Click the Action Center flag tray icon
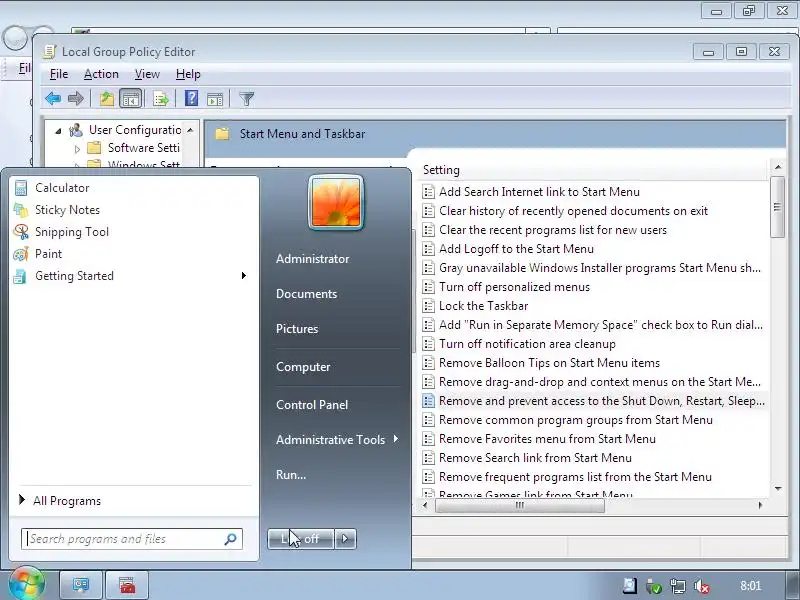 coord(630,586)
